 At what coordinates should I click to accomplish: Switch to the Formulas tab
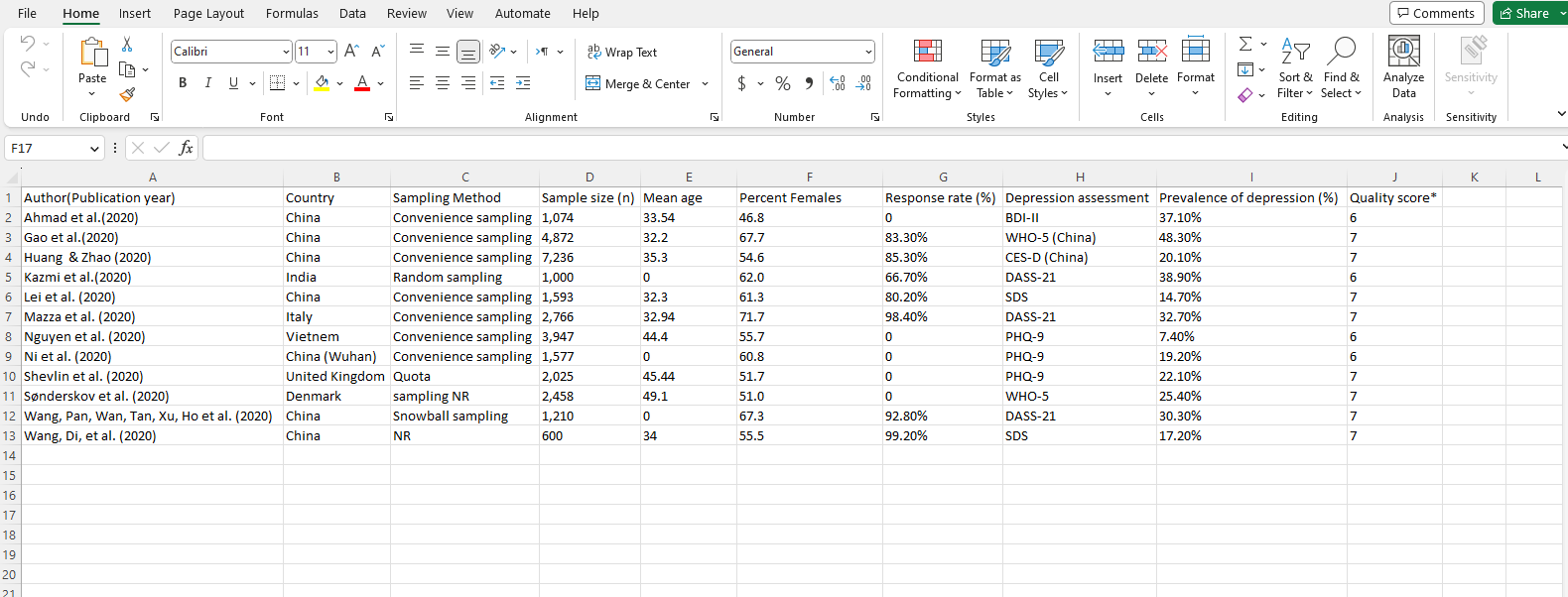coord(292,14)
